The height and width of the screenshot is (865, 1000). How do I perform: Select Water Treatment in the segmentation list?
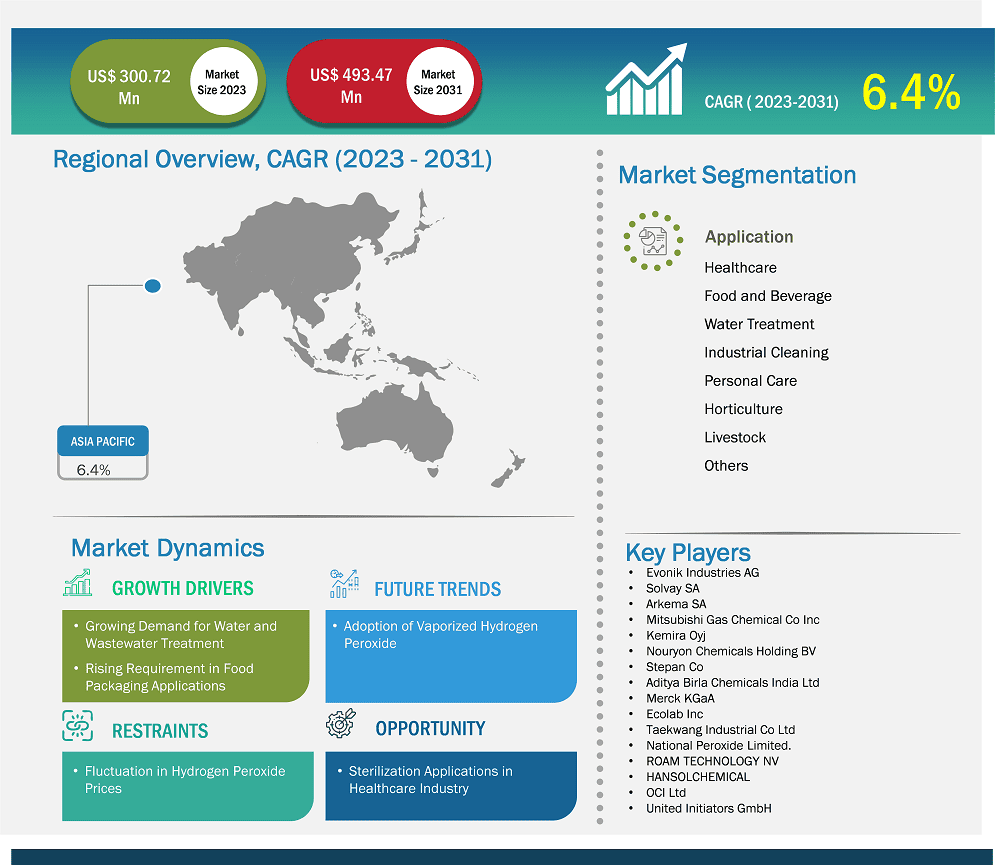(x=759, y=324)
